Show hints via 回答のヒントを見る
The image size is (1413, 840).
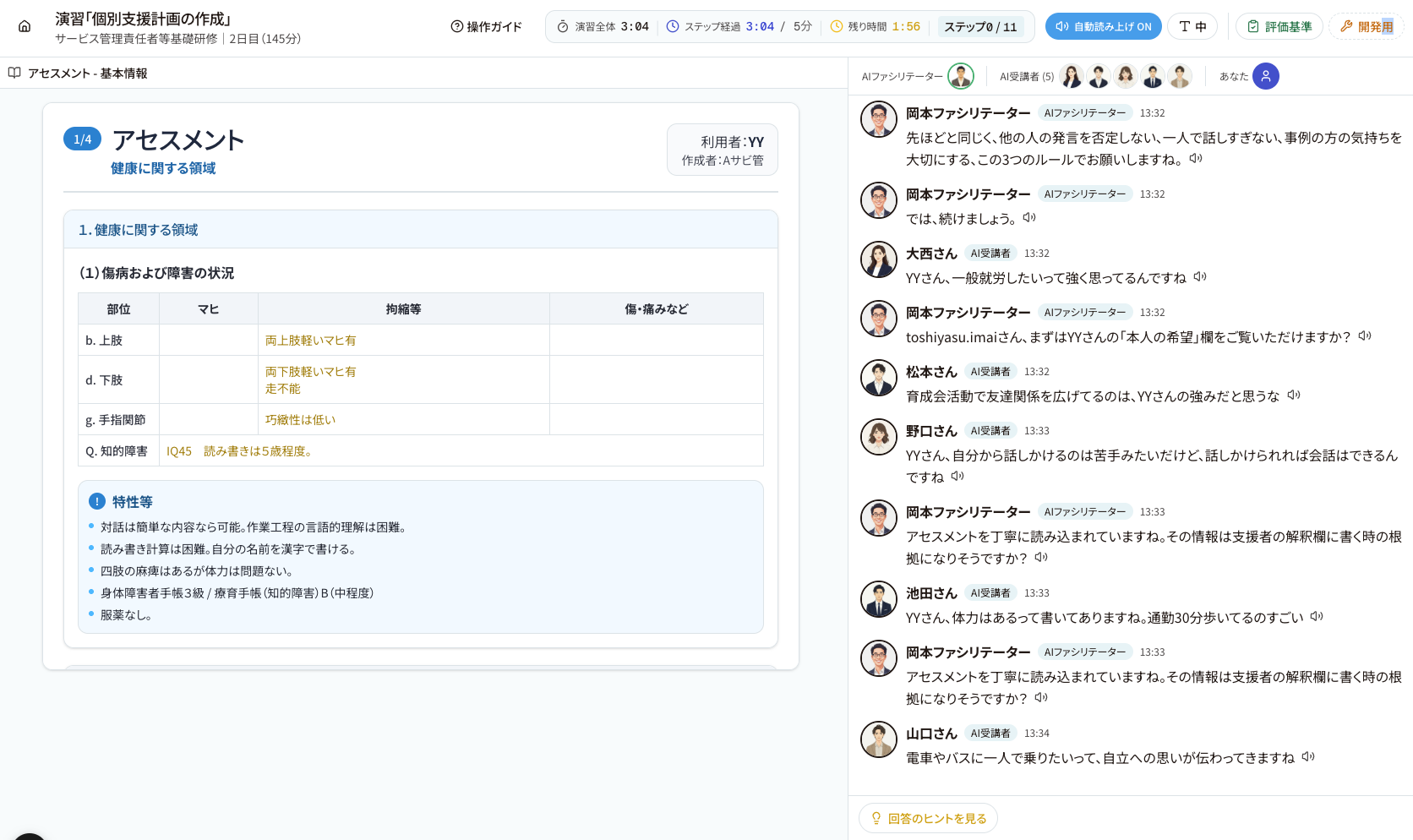(928, 818)
